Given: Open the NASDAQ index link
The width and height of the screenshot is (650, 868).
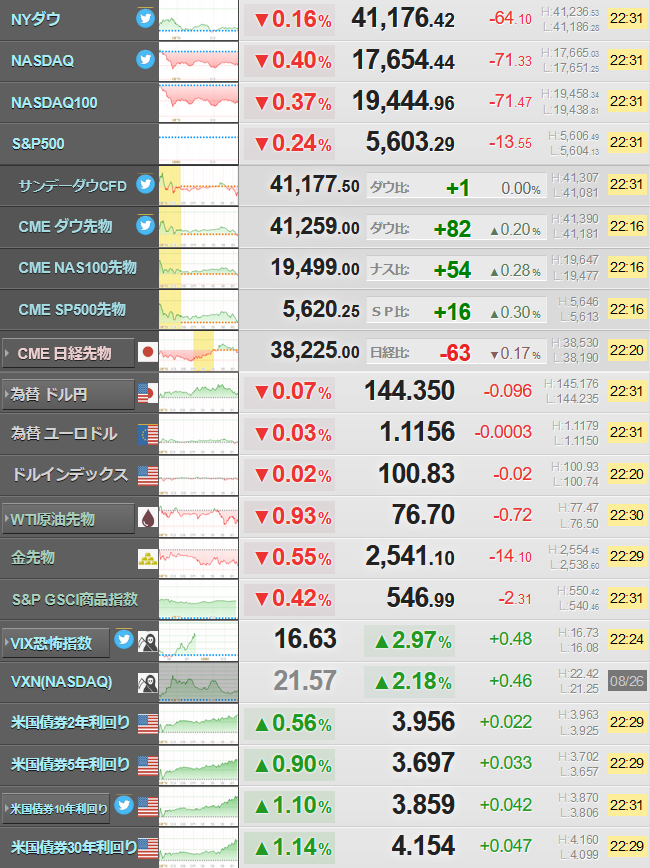Looking at the screenshot, I should coord(43,60).
